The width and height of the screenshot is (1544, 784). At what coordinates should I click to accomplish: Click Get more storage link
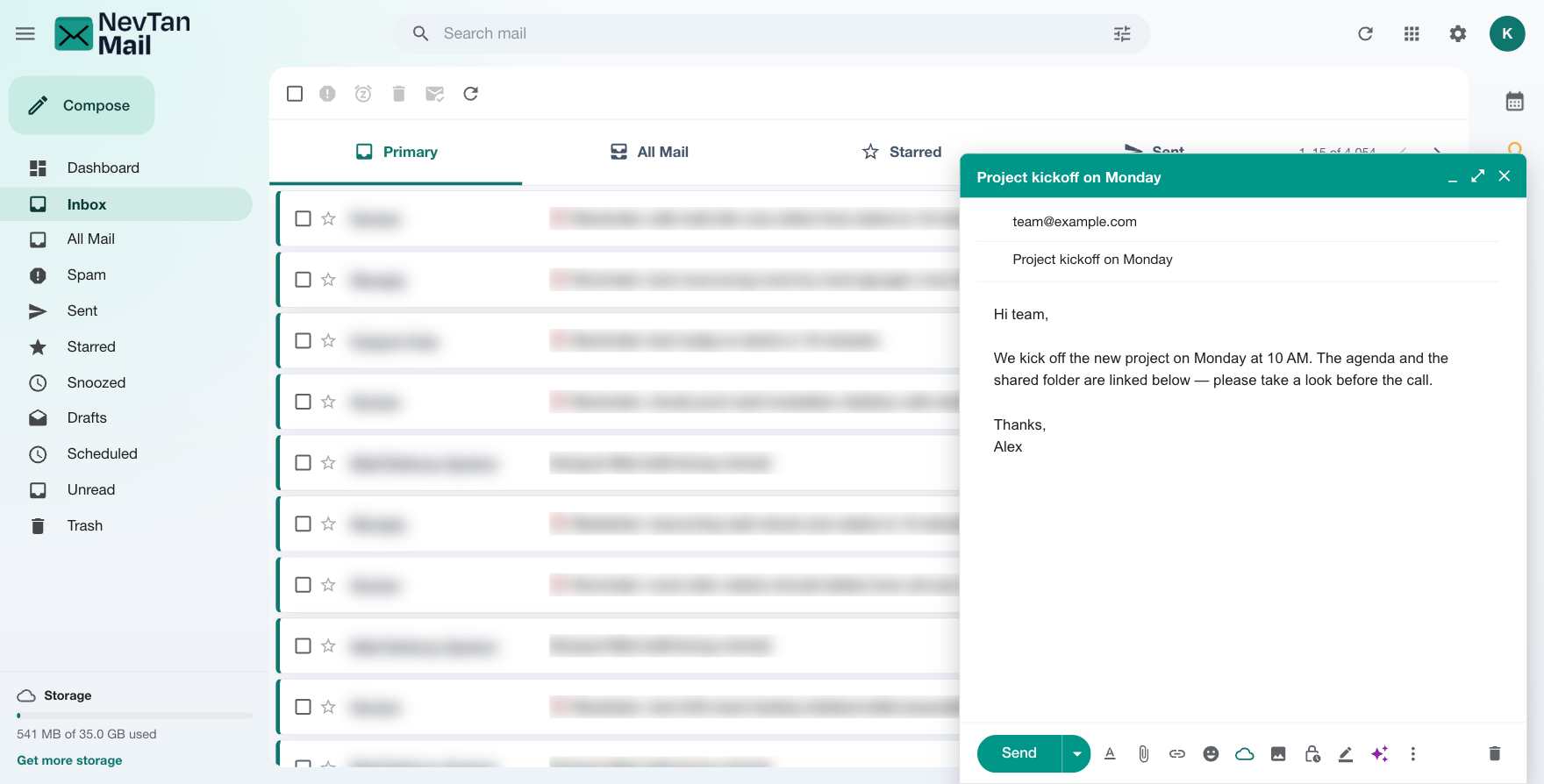pos(69,760)
